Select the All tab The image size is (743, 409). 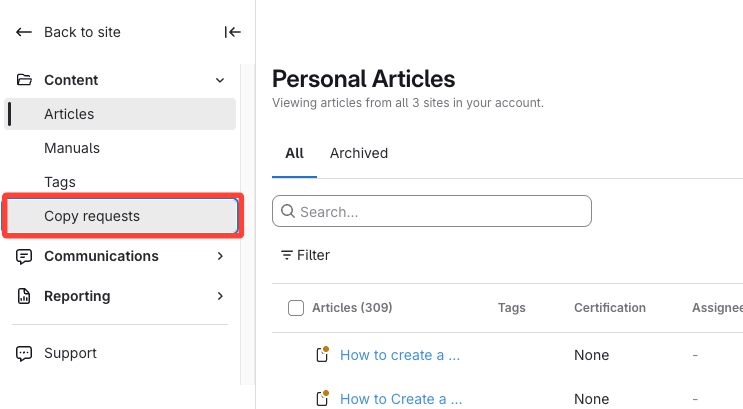(294, 153)
